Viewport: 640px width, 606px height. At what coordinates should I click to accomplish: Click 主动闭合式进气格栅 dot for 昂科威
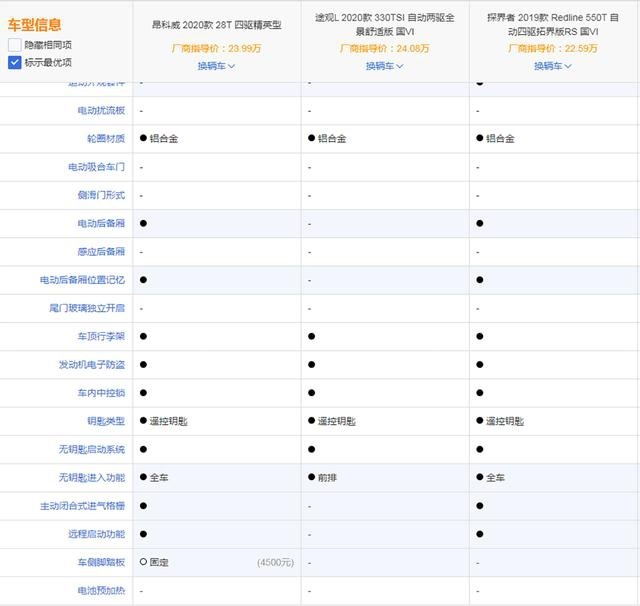(x=143, y=506)
